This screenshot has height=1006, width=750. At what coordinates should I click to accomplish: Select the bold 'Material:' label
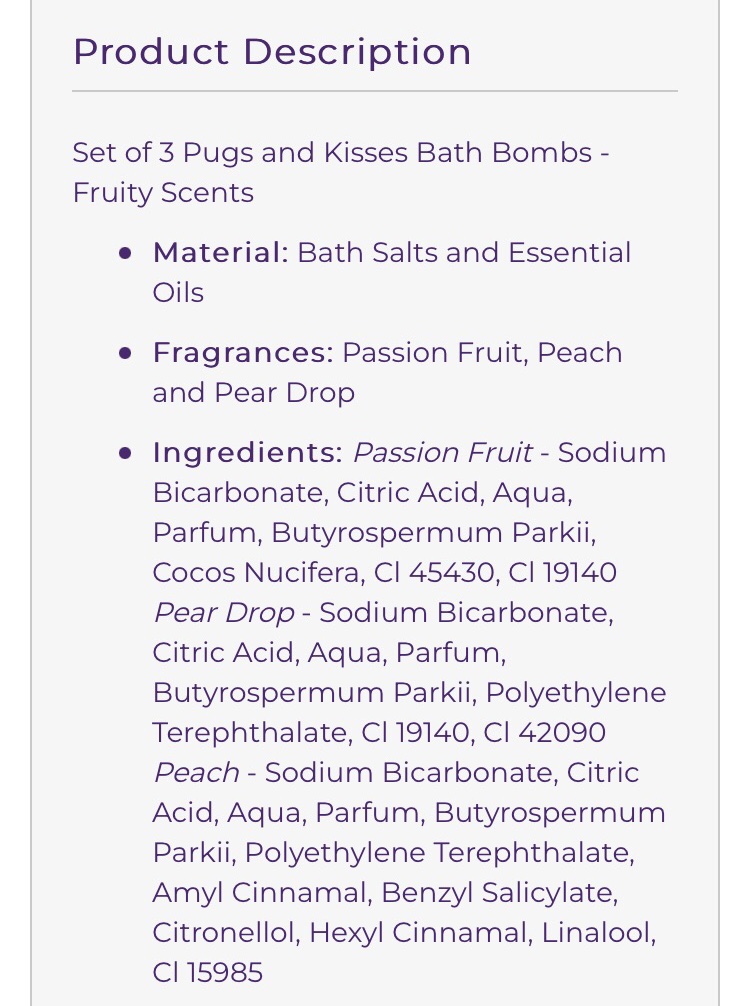(x=221, y=253)
